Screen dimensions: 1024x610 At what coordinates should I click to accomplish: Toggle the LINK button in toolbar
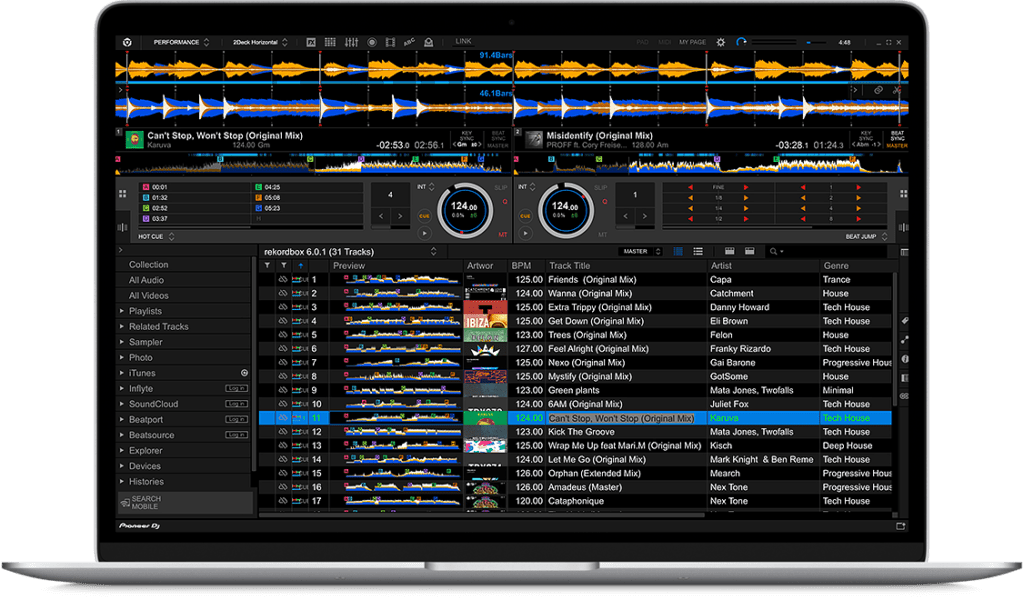463,41
